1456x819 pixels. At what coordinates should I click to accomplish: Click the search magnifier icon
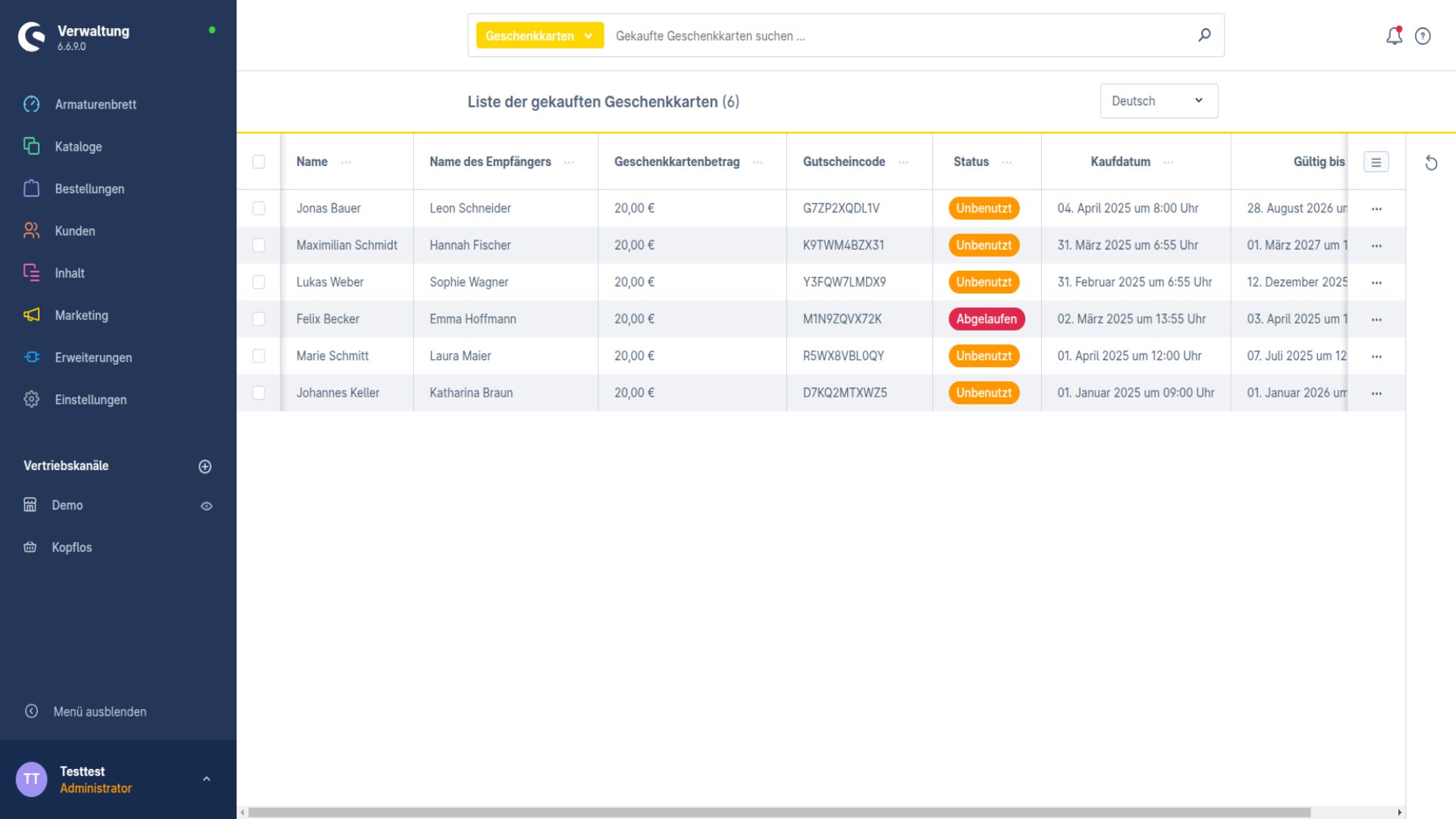coord(1204,35)
